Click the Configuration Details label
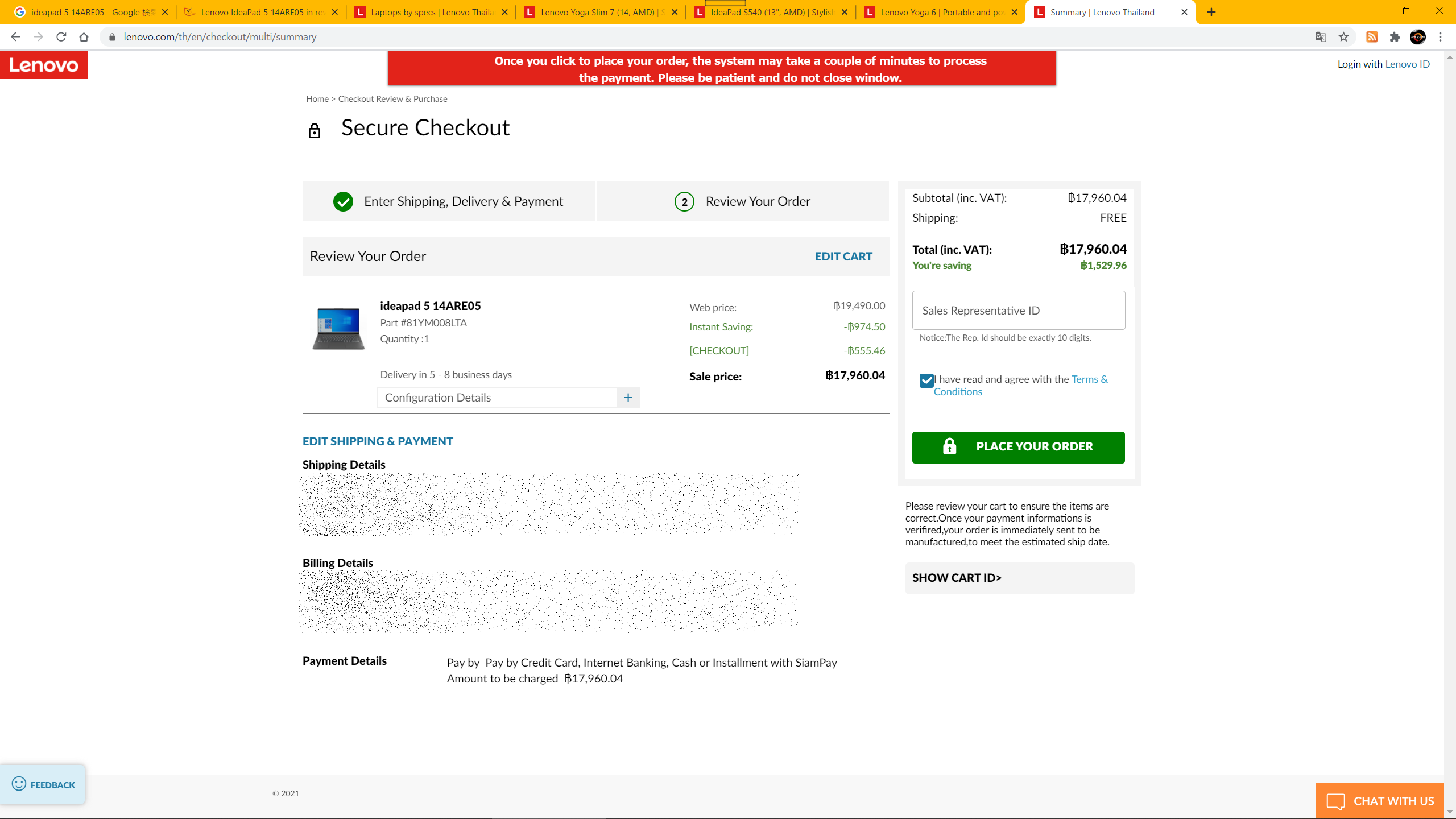The image size is (1456, 819). click(x=437, y=398)
